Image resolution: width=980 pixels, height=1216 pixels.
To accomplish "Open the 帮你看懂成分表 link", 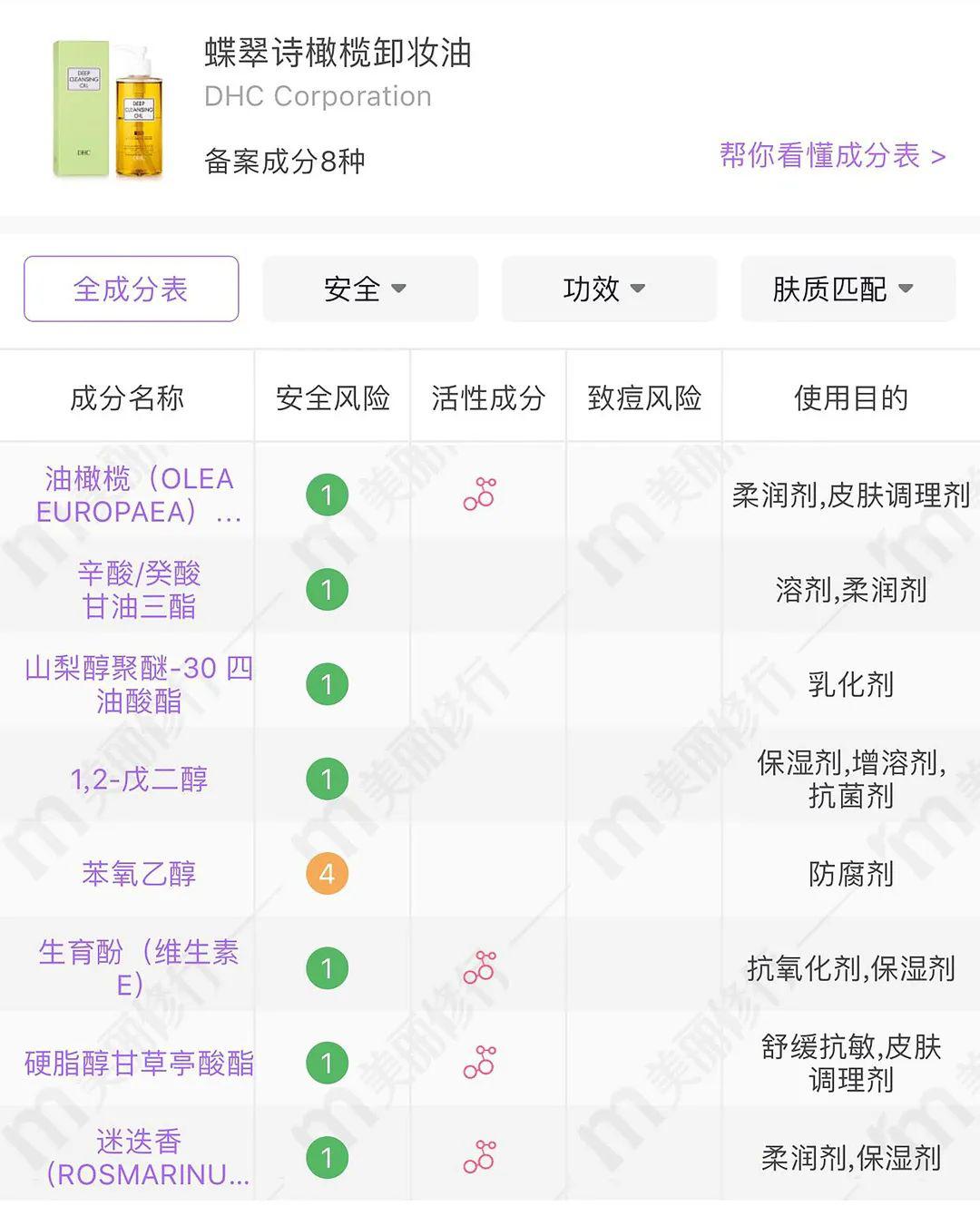I will (x=832, y=156).
